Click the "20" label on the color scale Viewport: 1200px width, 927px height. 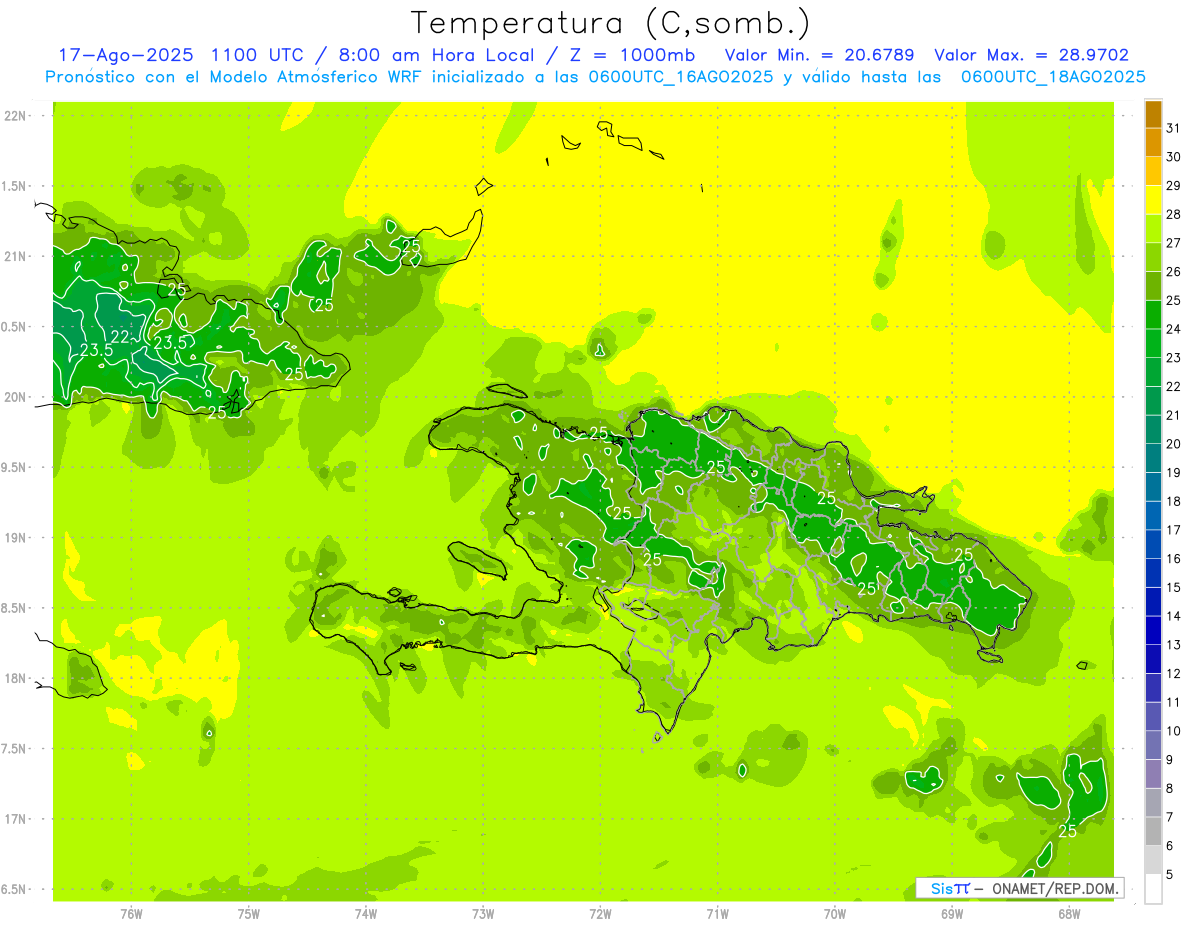pyautogui.click(x=1174, y=444)
